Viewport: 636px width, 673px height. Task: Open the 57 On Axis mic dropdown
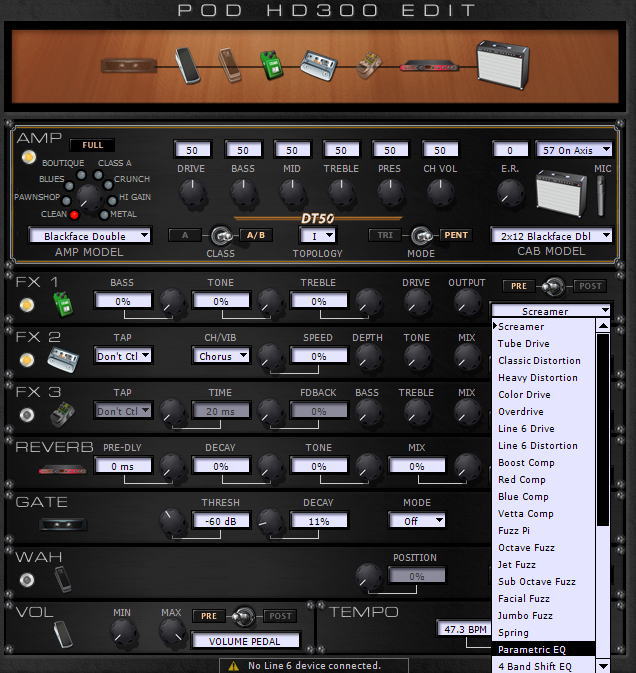[x=573, y=150]
